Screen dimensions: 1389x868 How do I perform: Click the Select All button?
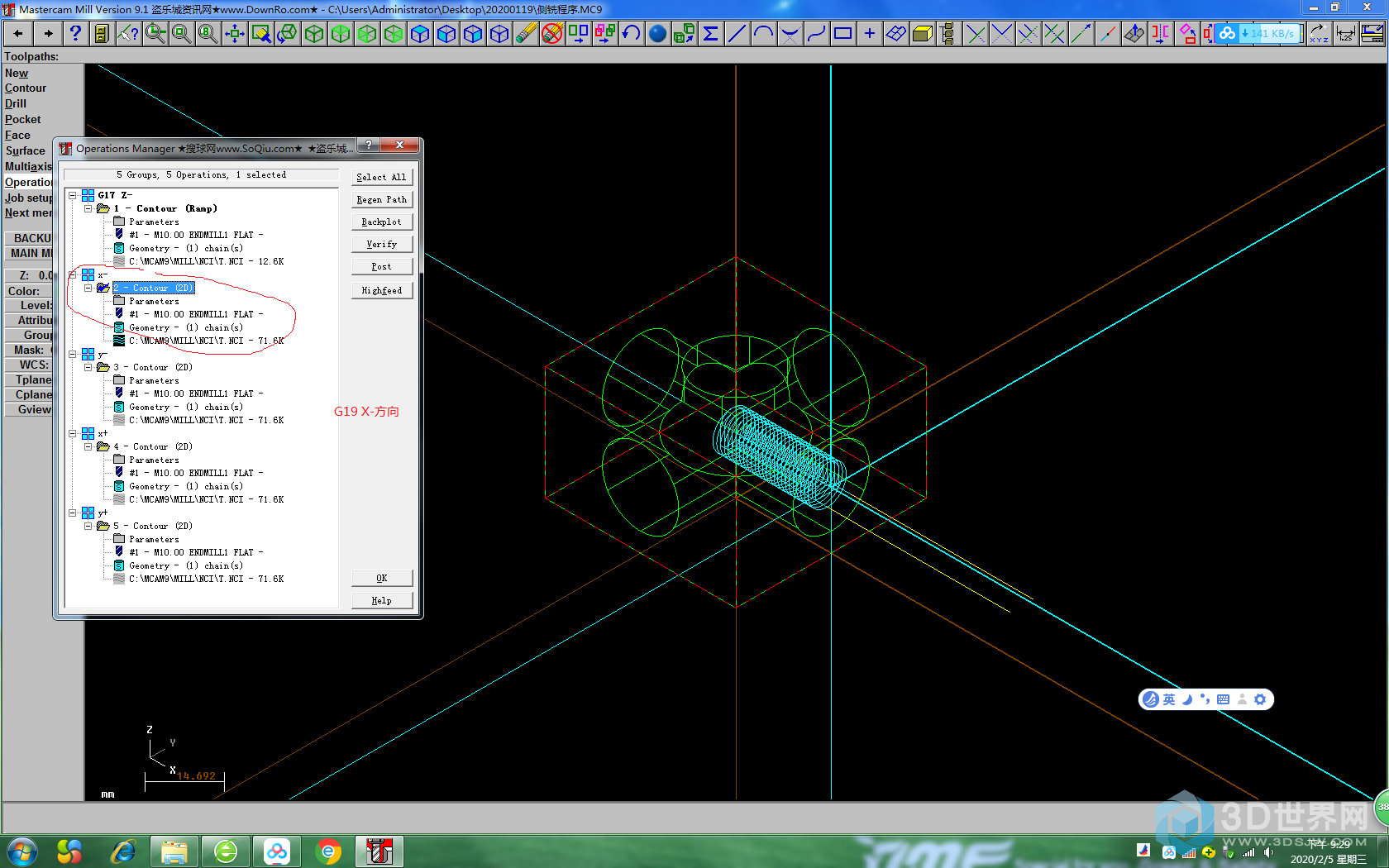point(381,177)
